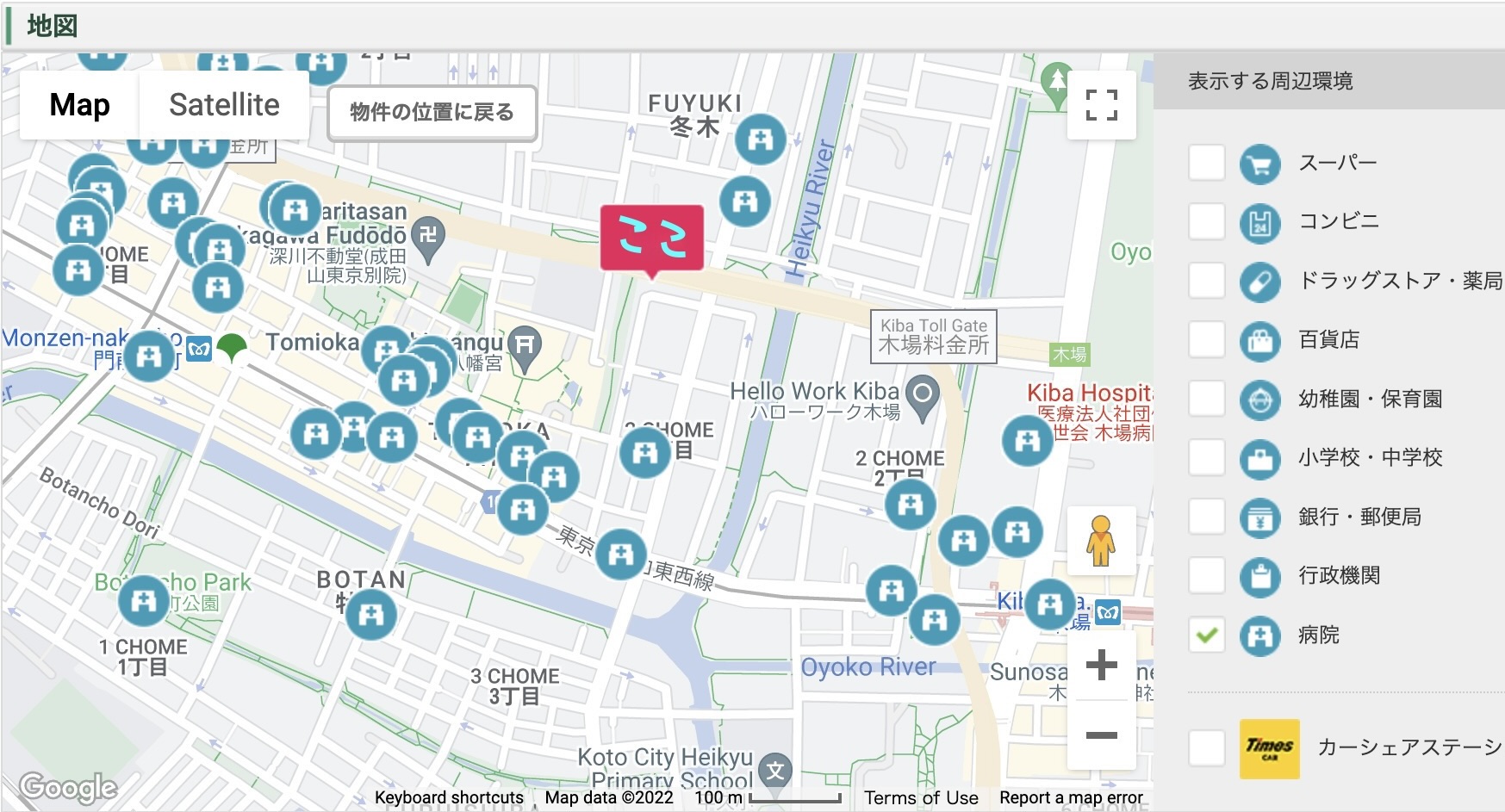Tick the コンビニ checkbox

coord(1206,221)
